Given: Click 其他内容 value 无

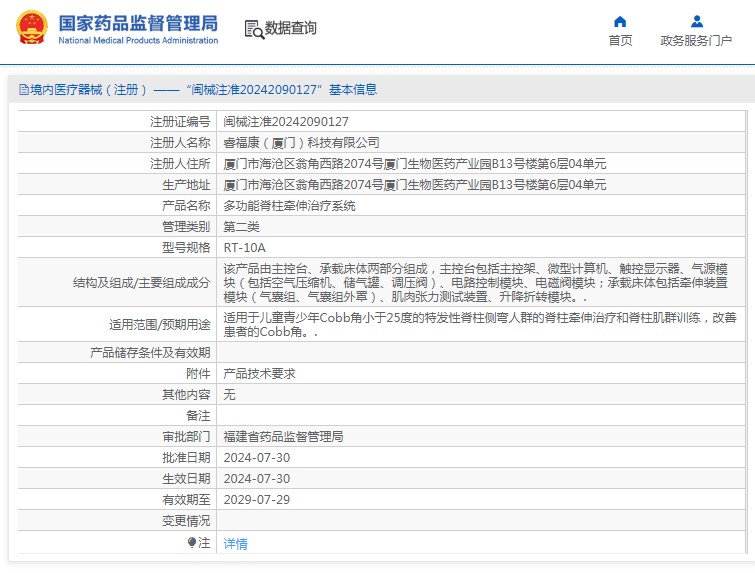Looking at the screenshot, I should click(230, 395).
